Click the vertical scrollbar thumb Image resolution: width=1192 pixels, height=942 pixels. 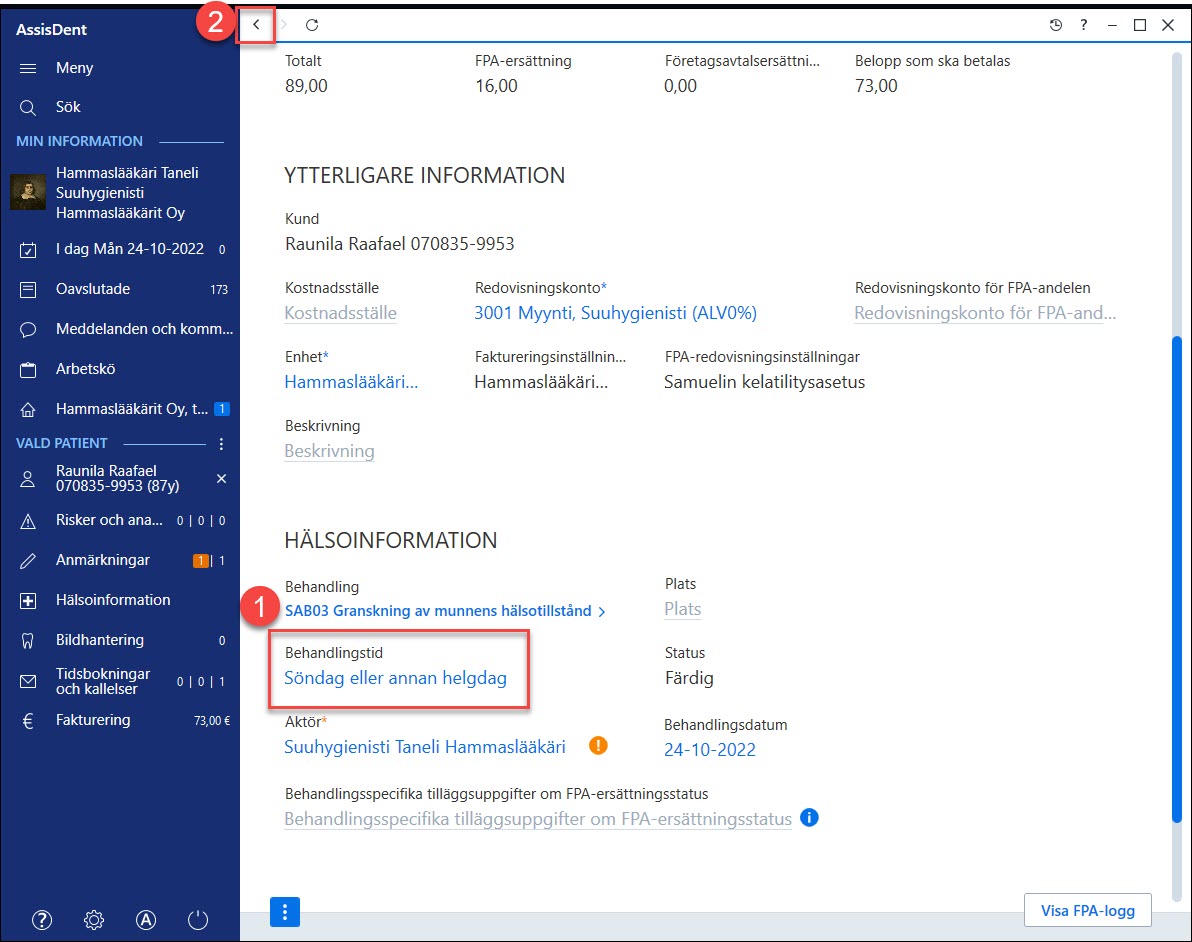pos(1177,578)
